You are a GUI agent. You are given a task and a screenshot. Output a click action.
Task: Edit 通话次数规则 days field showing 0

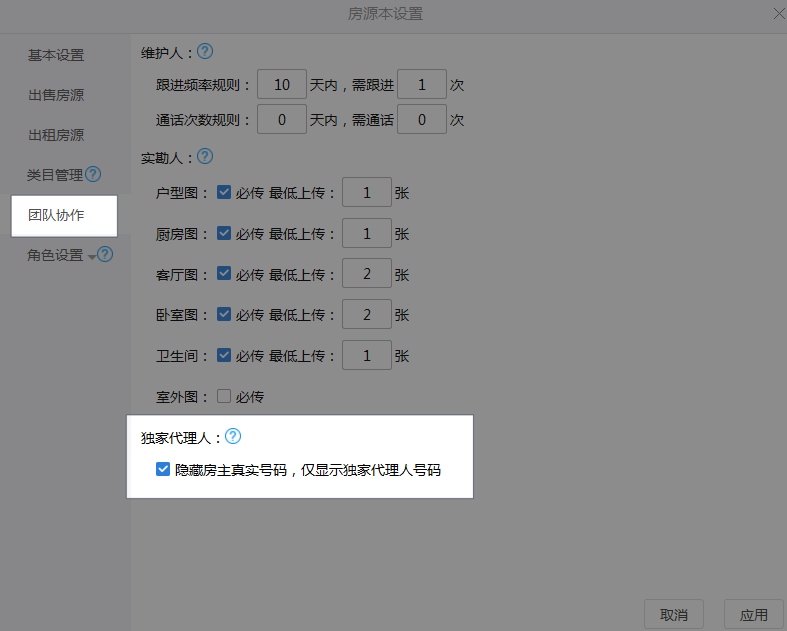coord(282,119)
